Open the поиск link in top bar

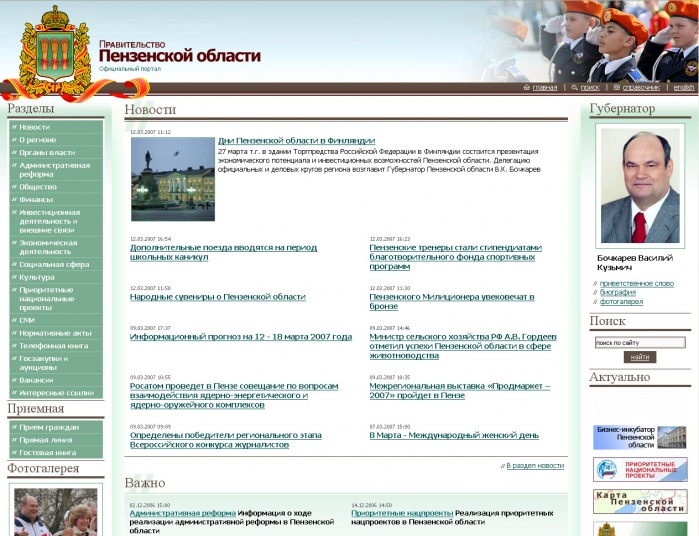[590, 87]
